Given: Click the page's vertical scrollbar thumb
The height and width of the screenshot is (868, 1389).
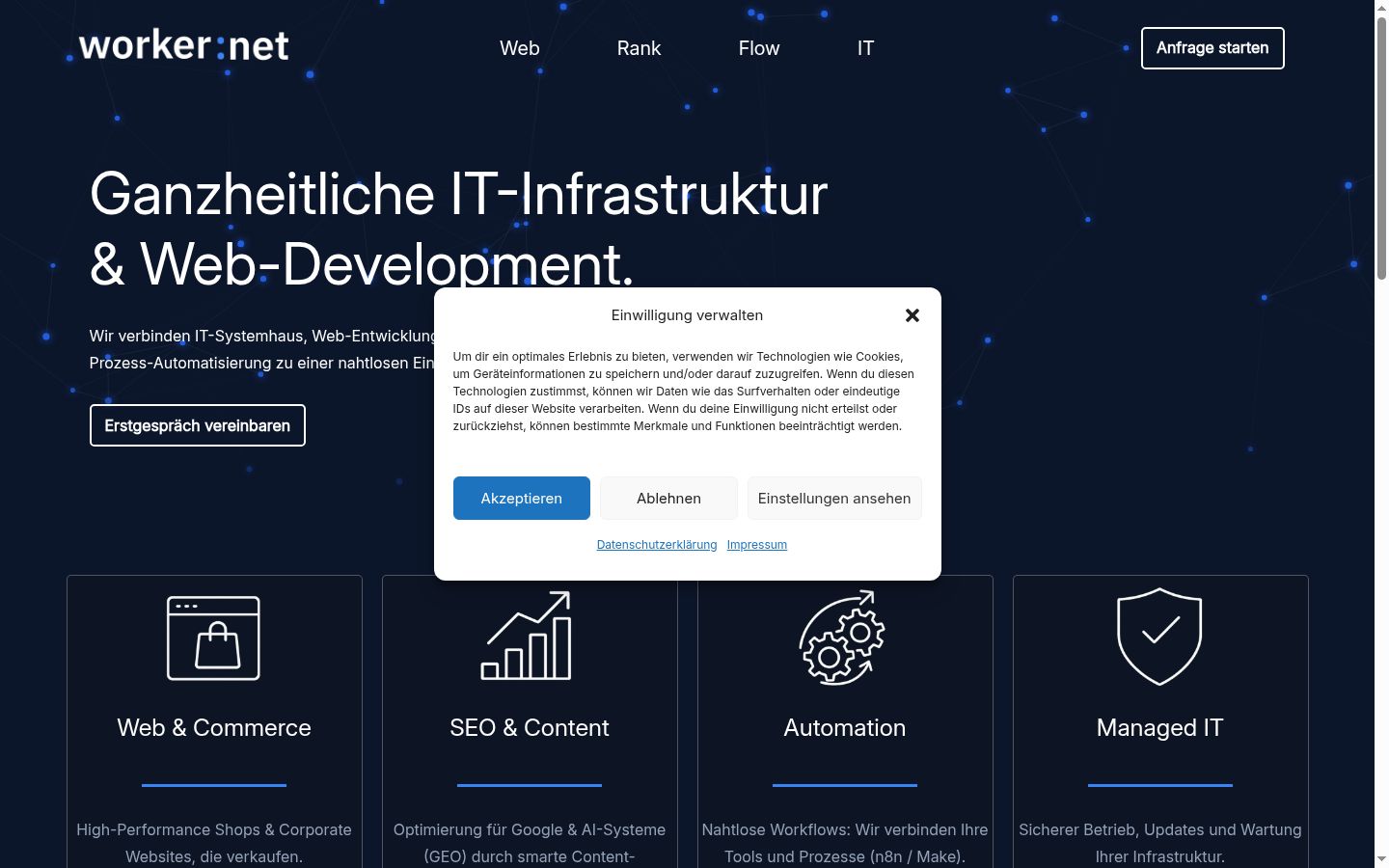Looking at the screenshot, I should (1381, 149).
